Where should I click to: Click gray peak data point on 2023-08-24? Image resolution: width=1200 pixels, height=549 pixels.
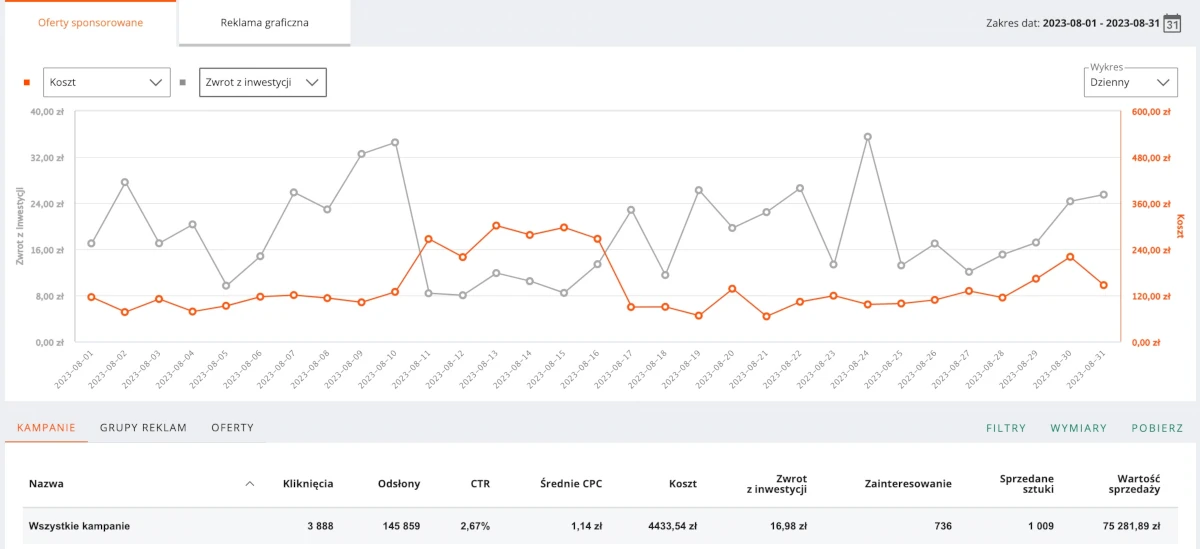coord(867,137)
